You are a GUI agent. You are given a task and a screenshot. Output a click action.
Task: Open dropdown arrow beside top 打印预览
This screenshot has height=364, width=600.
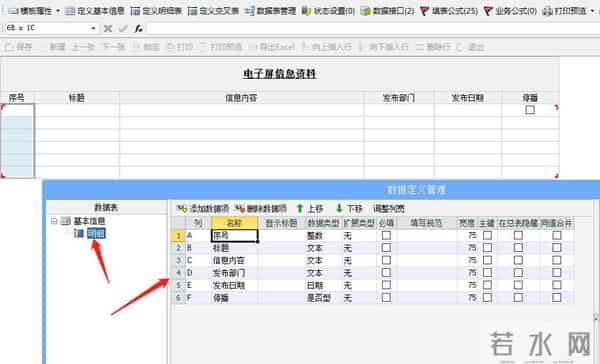tap(592, 11)
